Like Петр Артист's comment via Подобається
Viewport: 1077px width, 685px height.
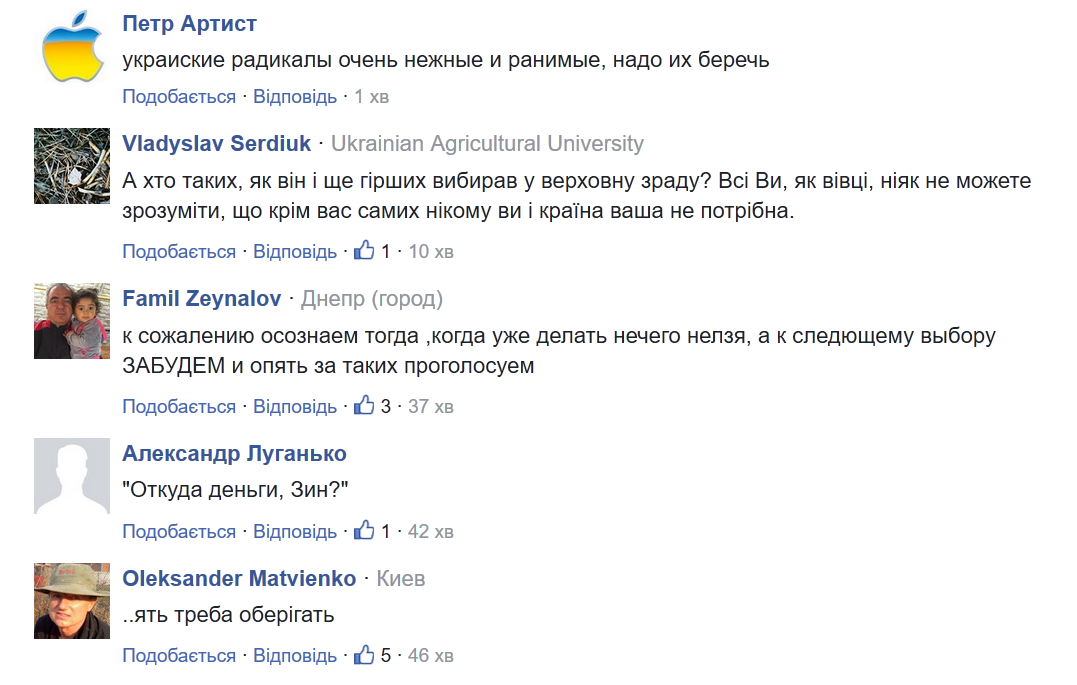point(179,97)
